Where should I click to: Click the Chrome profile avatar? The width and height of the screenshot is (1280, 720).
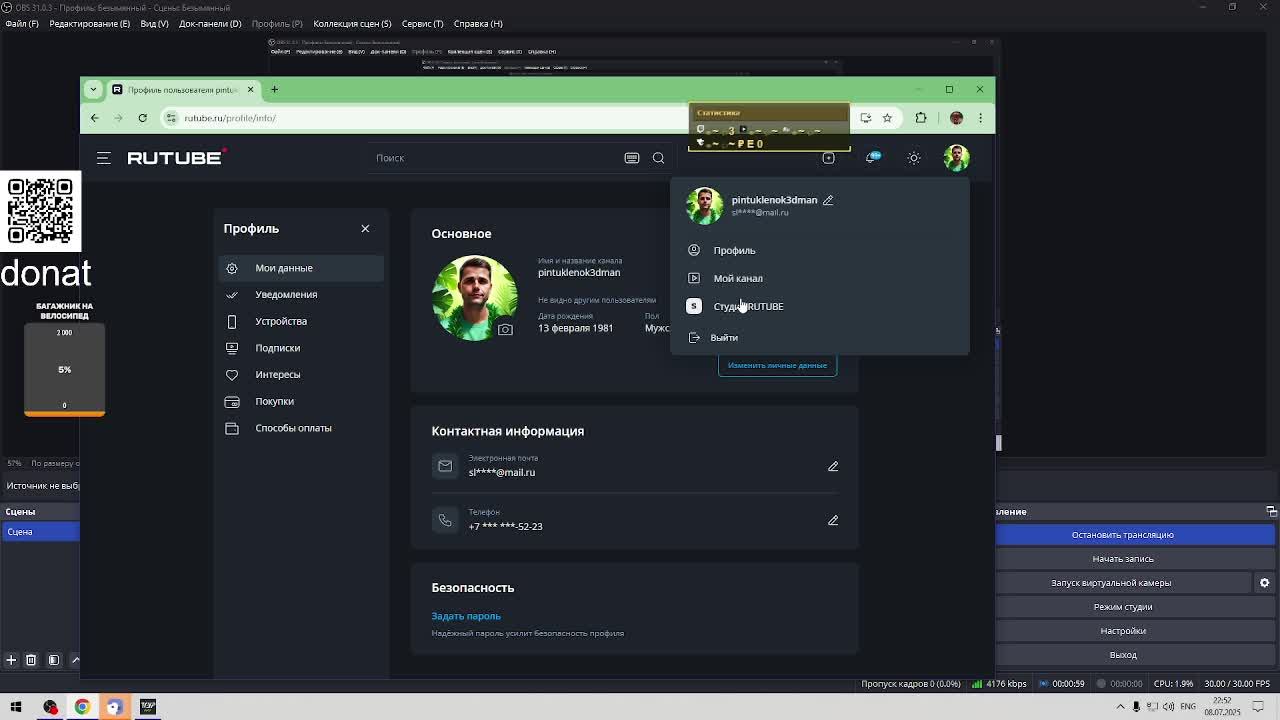click(x=956, y=118)
